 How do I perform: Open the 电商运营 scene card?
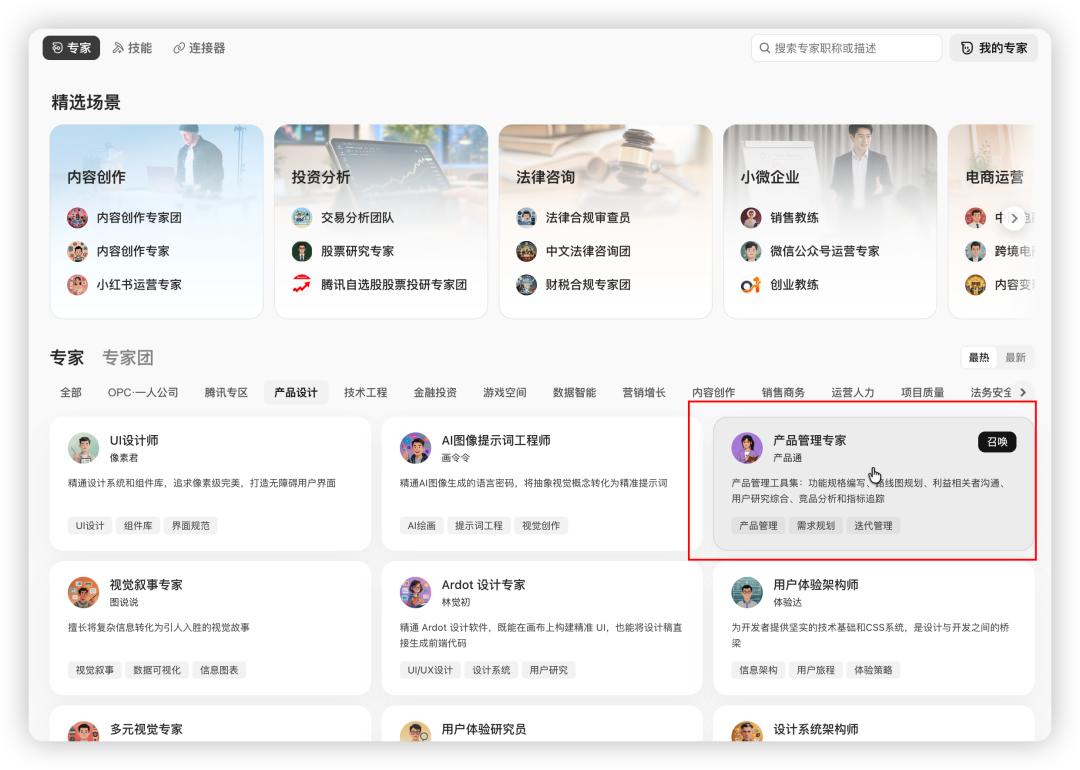992,221
